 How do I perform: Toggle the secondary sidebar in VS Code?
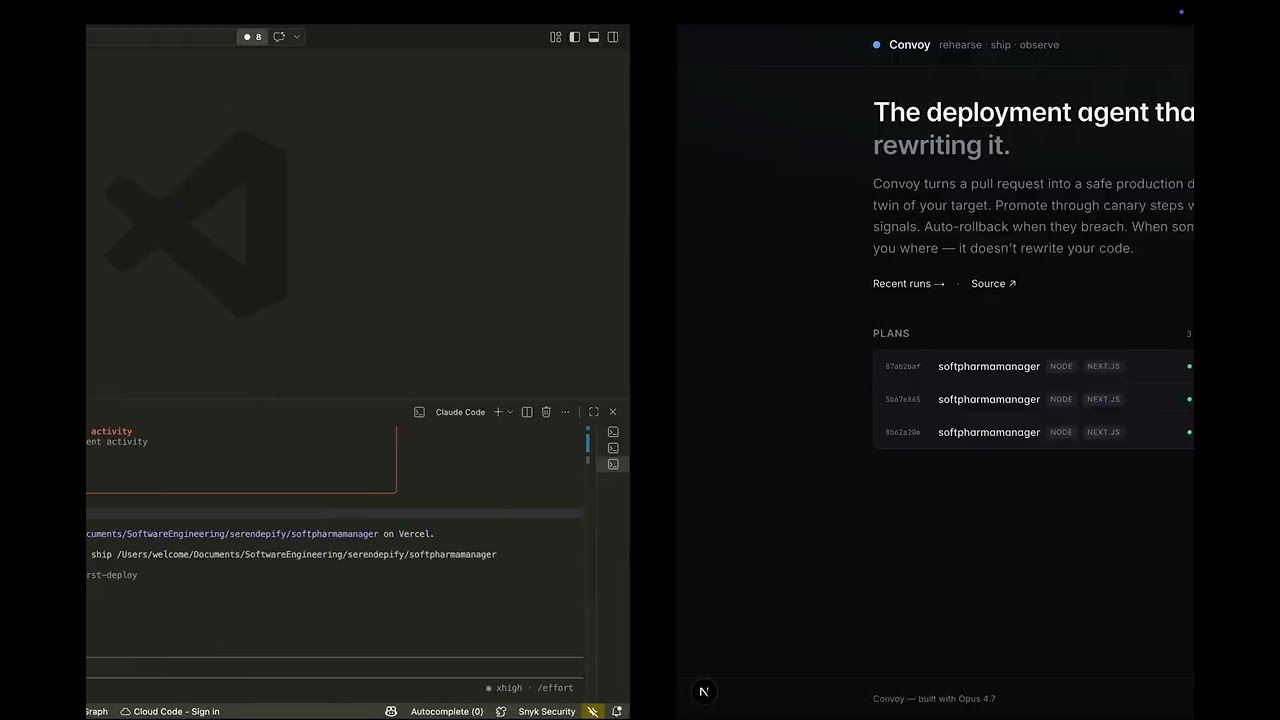tap(613, 37)
